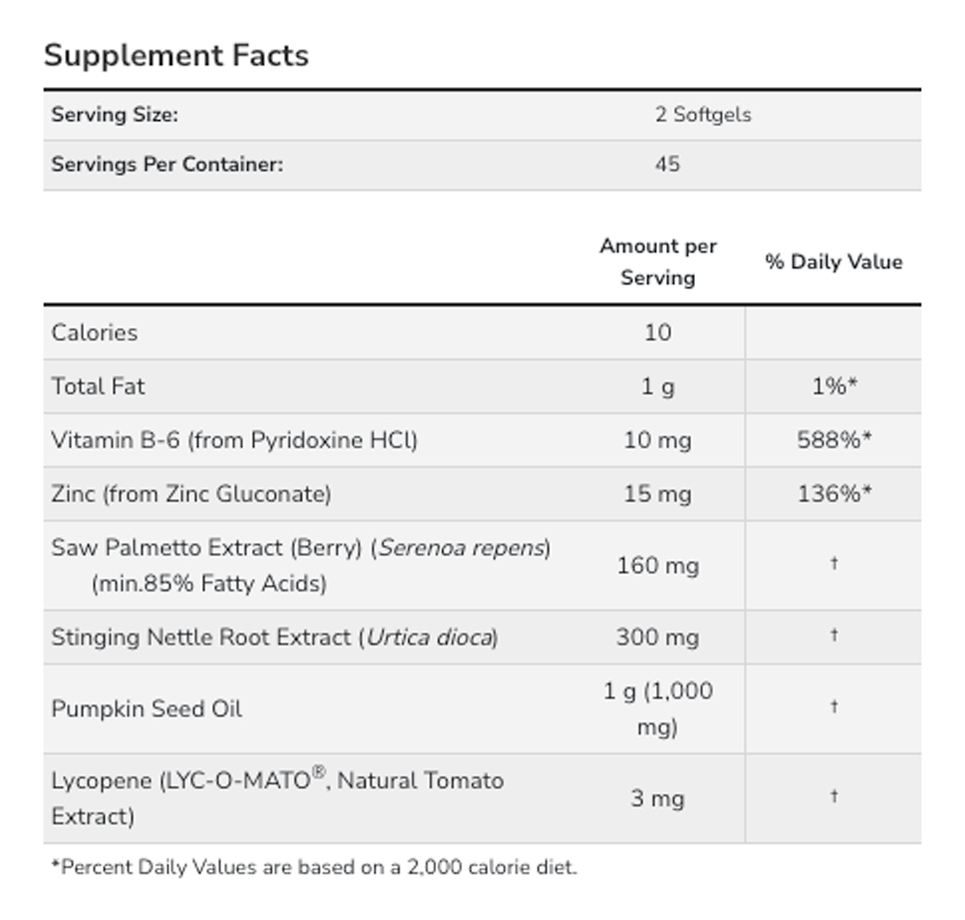965x920 pixels.
Task: Click the Supplement Facts heading
Action: tap(176, 55)
